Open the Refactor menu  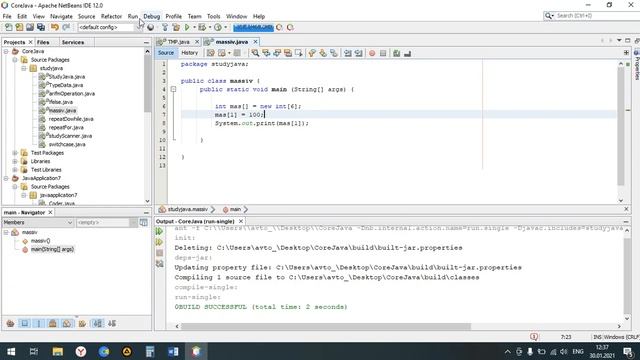coord(111,16)
